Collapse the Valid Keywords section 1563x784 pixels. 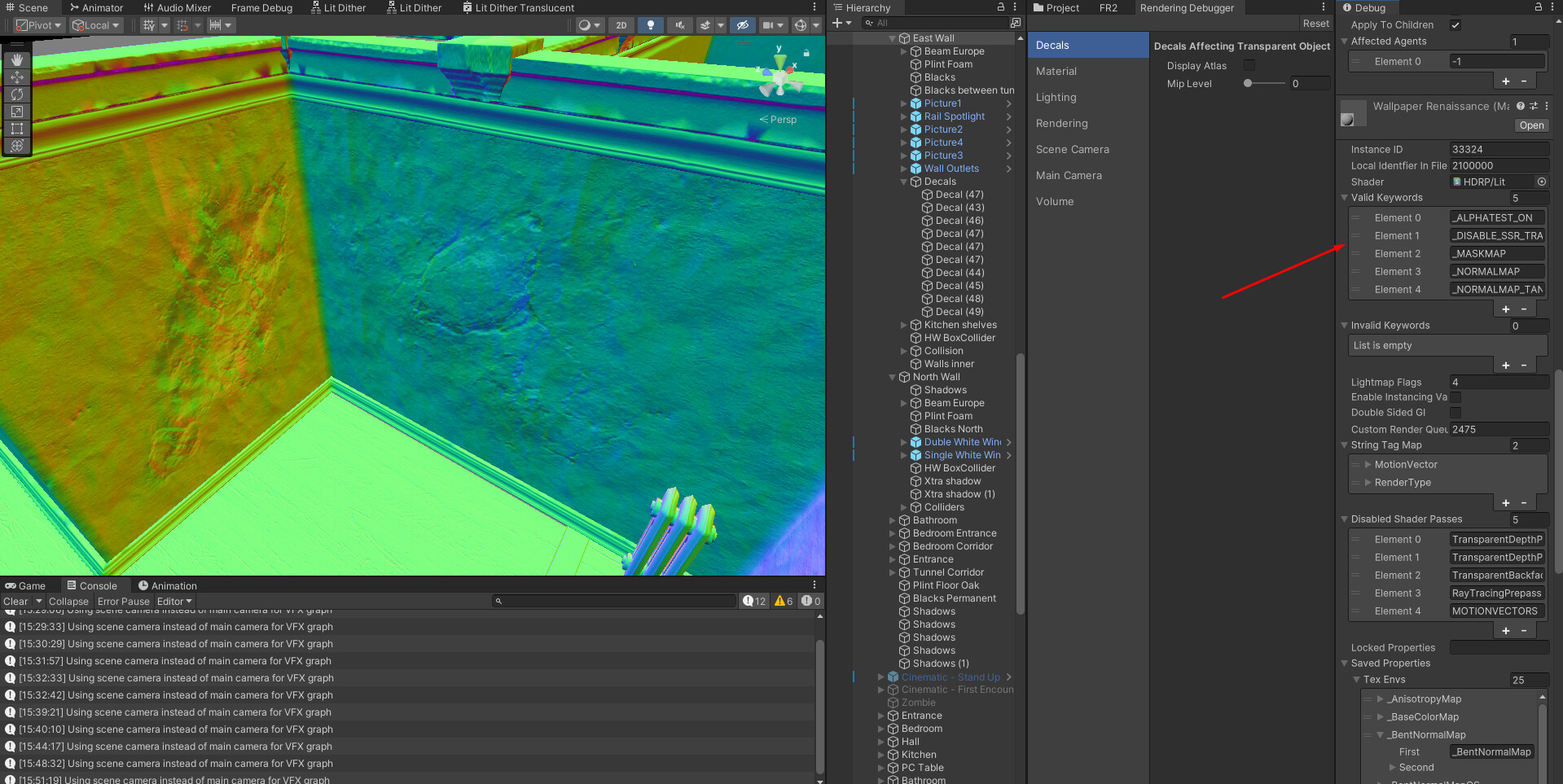[x=1344, y=198]
